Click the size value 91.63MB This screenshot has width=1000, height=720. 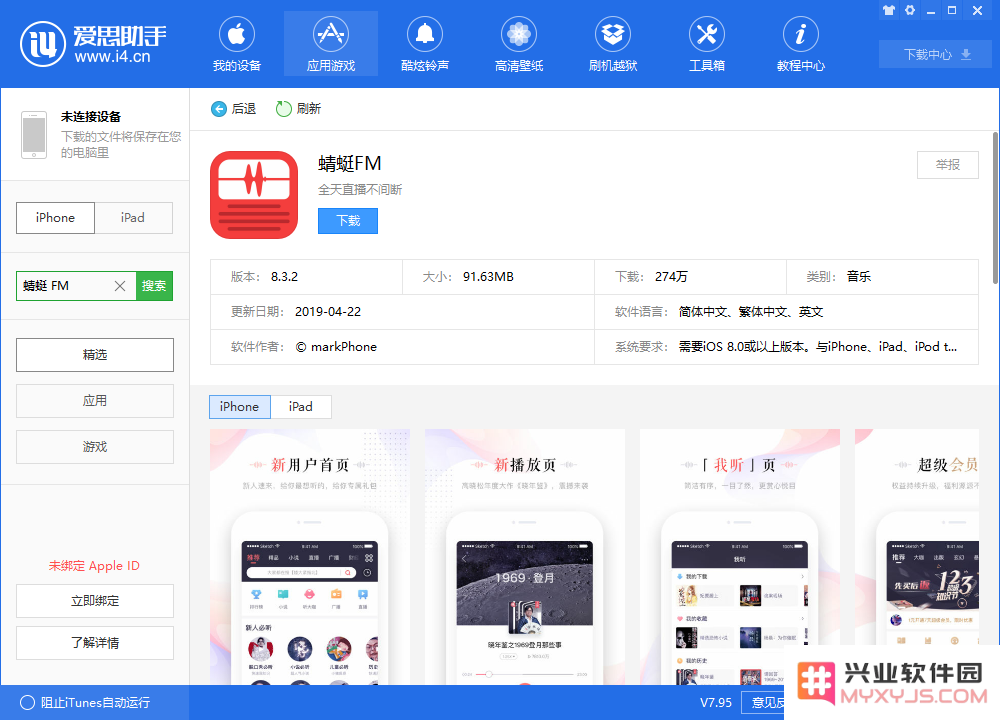(489, 277)
